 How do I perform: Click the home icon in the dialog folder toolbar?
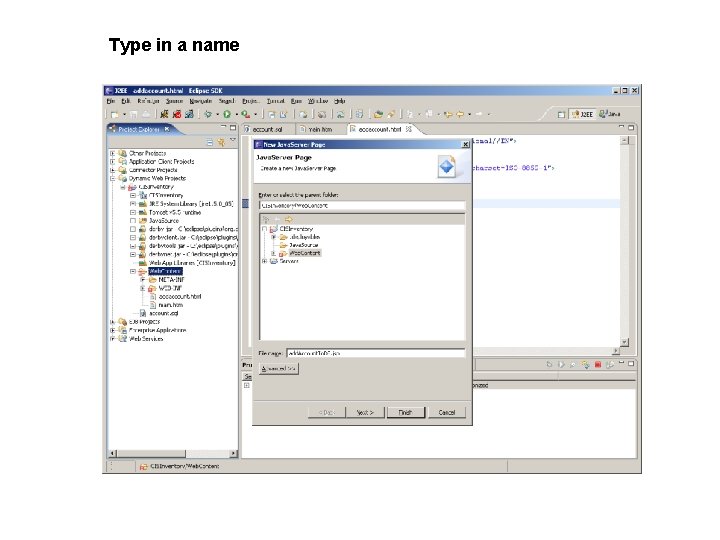265,219
